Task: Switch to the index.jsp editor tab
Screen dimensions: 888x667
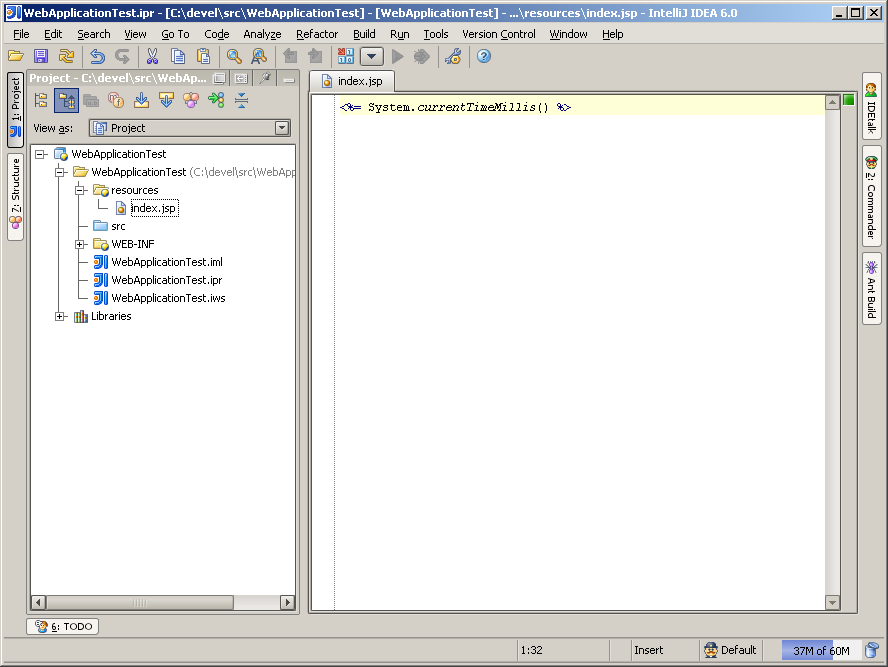Action: [352, 82]
